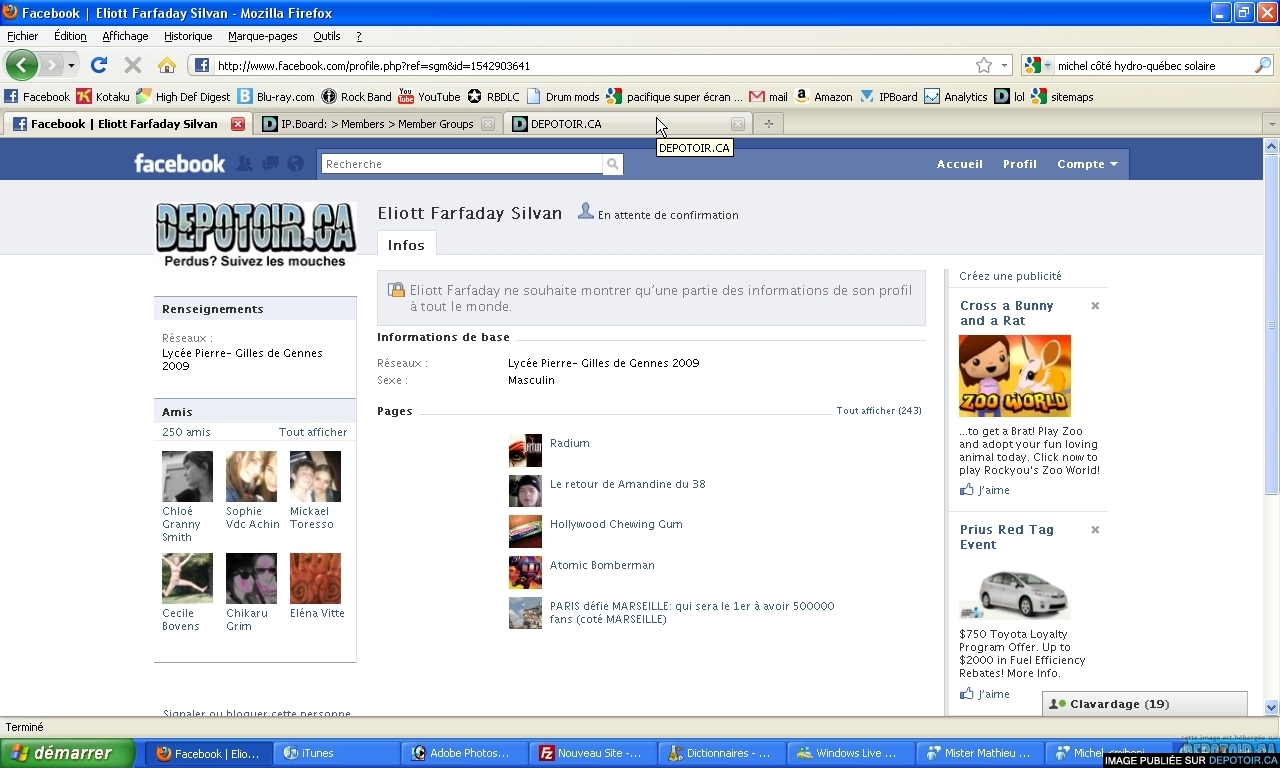Screen dimensions: 1280x768
Task: Open the Radium page link
Action: tap(570, 443)
